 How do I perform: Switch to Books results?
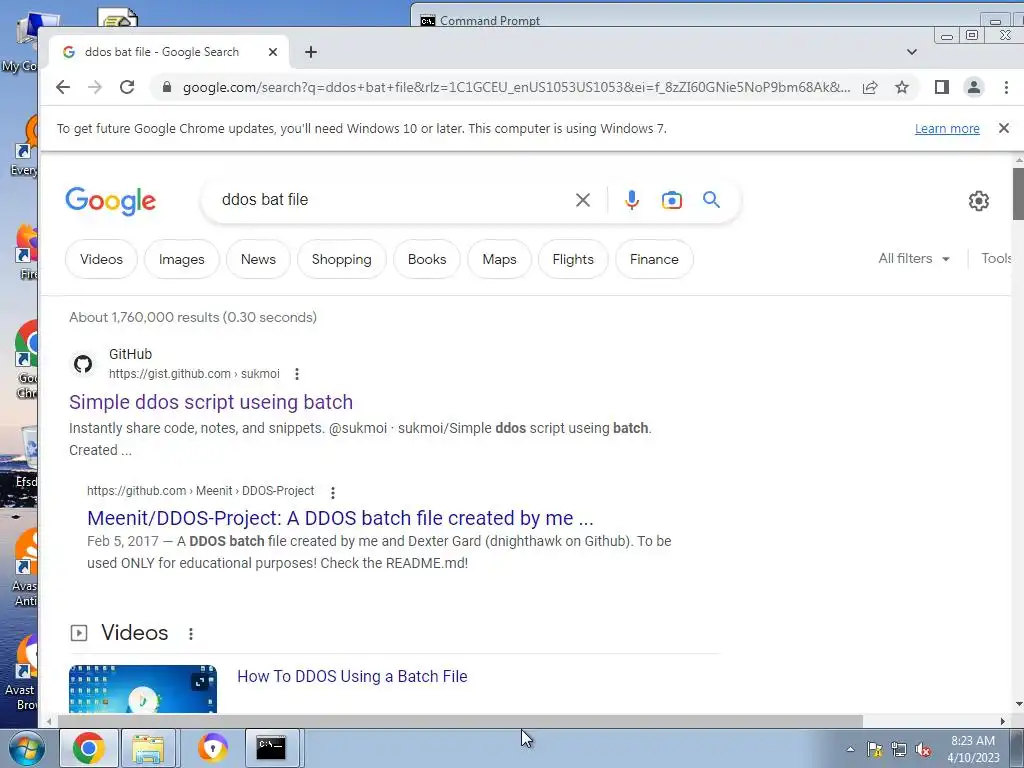427,259
